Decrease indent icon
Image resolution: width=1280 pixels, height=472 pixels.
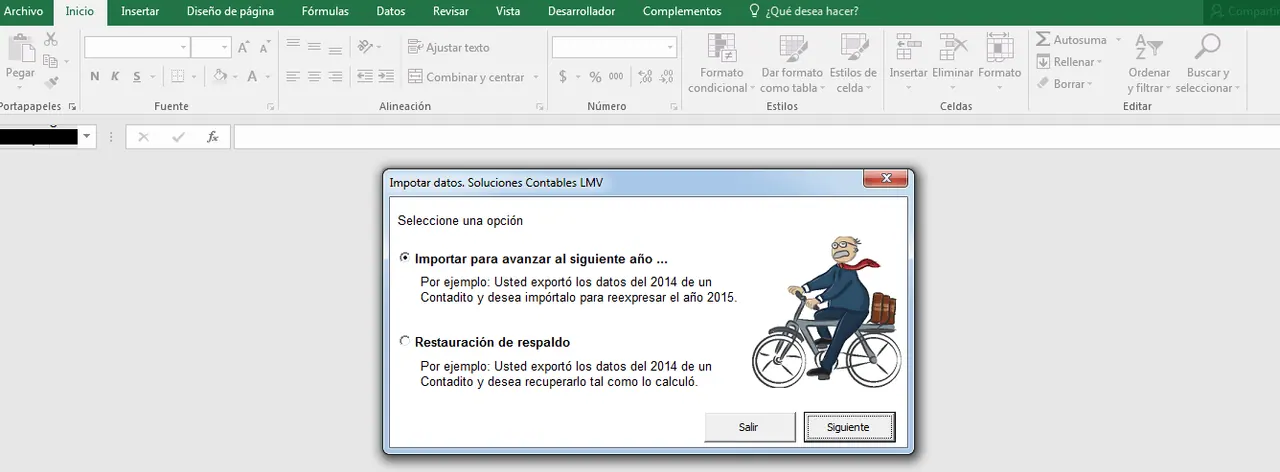click(x=364, y=77)
